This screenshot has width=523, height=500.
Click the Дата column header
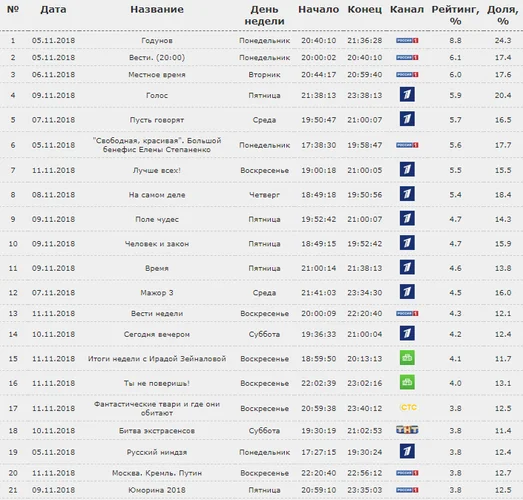pos(53,9)
